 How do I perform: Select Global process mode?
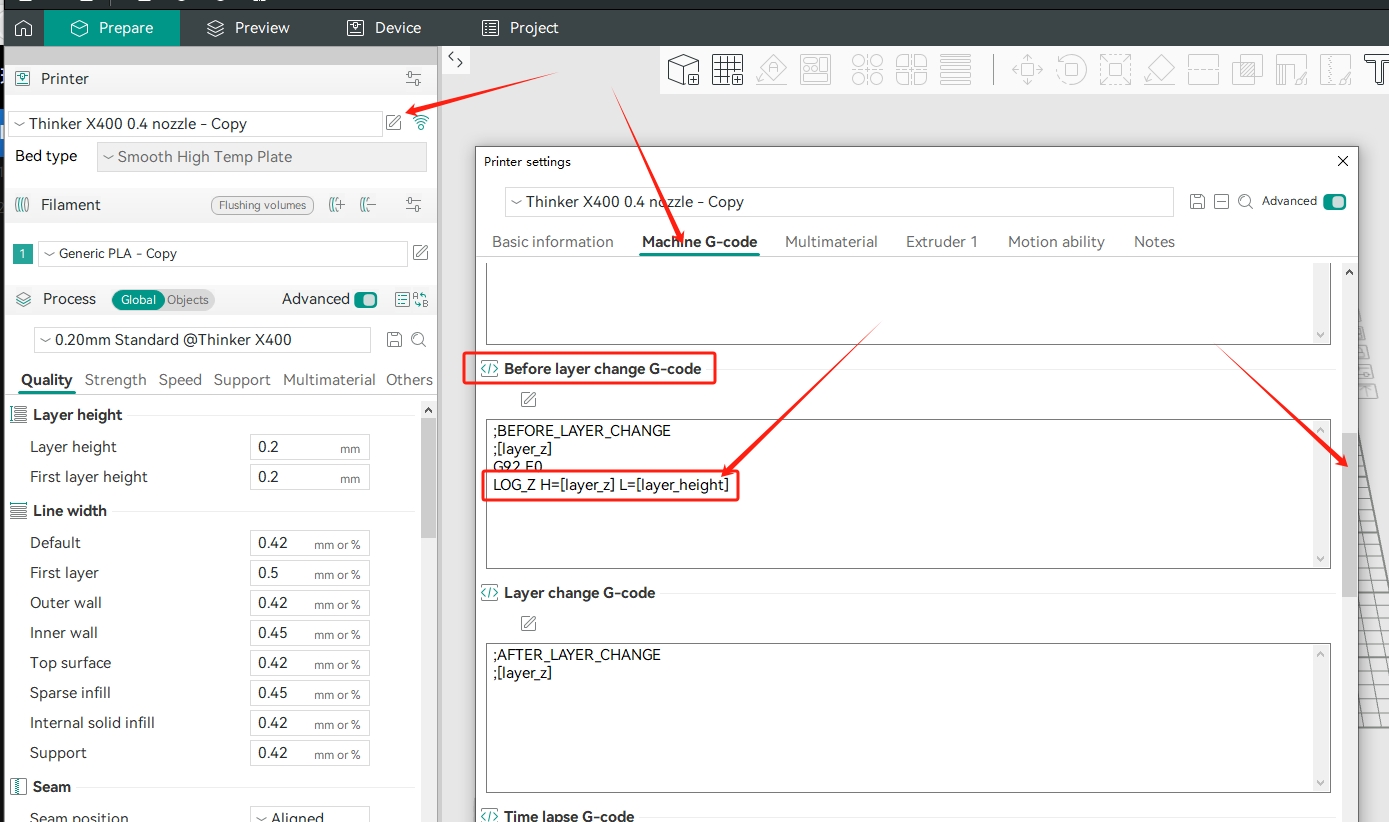[x=139, y=300]
